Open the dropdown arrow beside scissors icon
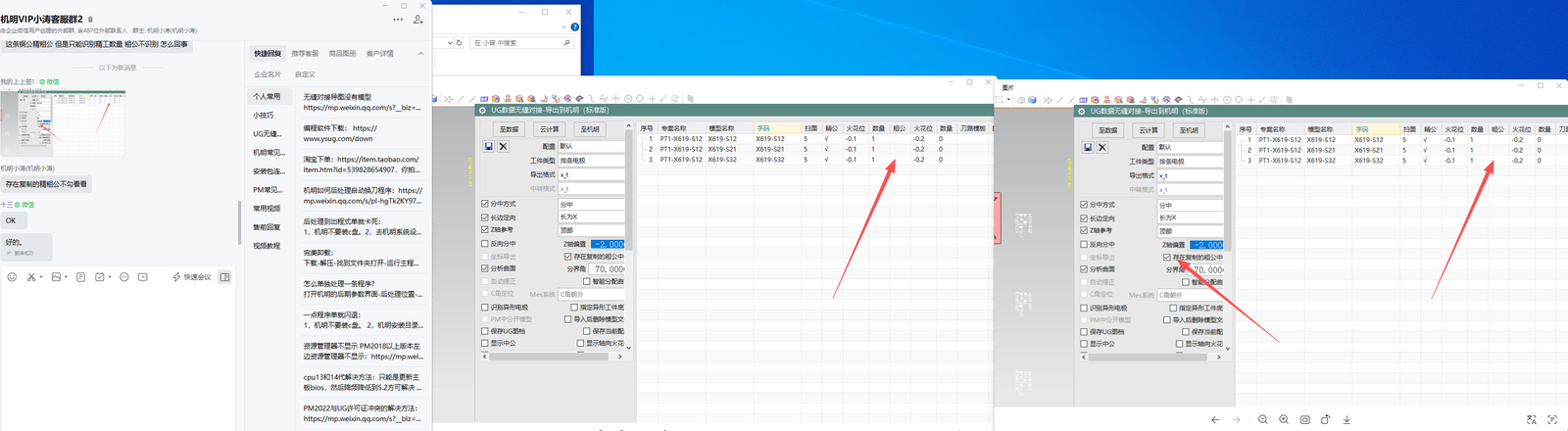Screen dimensions: 1568x431 click(x=41, y=277)
